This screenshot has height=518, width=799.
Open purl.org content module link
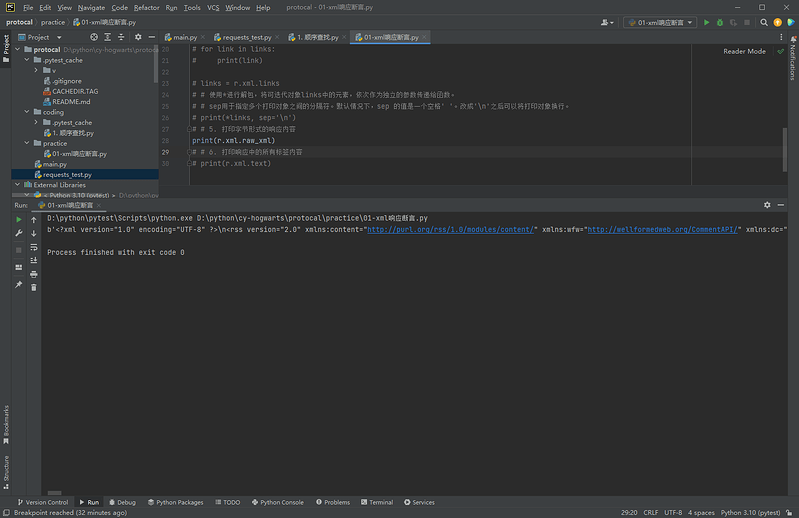(450, 230)
